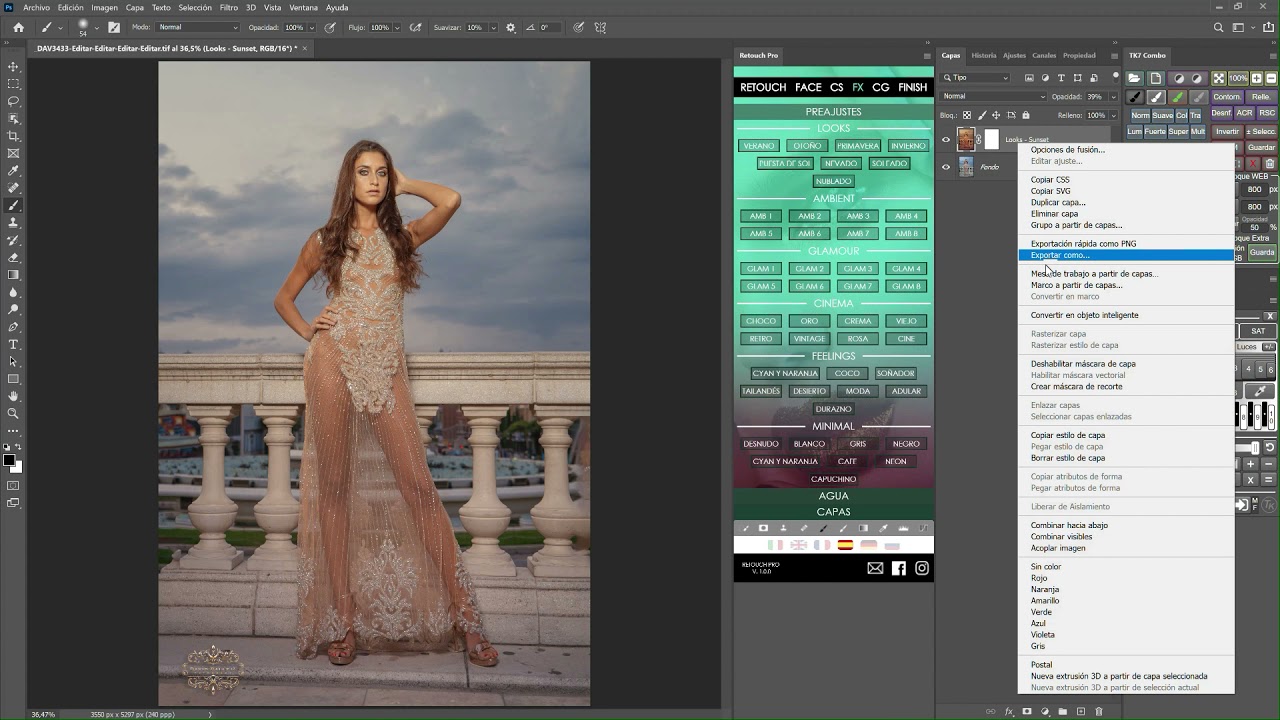Screen dimensions: 1280x720
Task: Click the Home icon in options bar
Action: tap(18, 28)
